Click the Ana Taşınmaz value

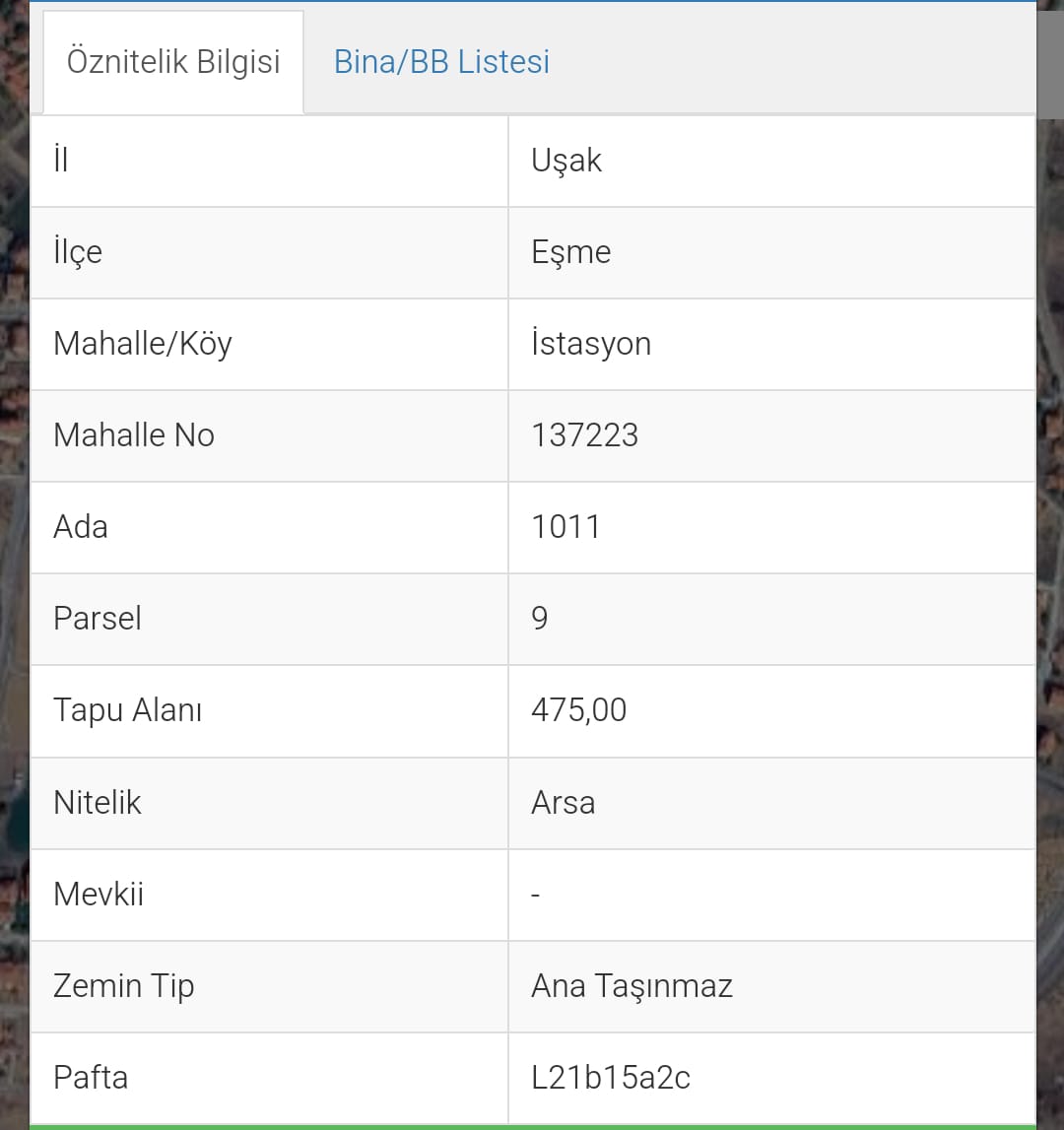(632, 986)
